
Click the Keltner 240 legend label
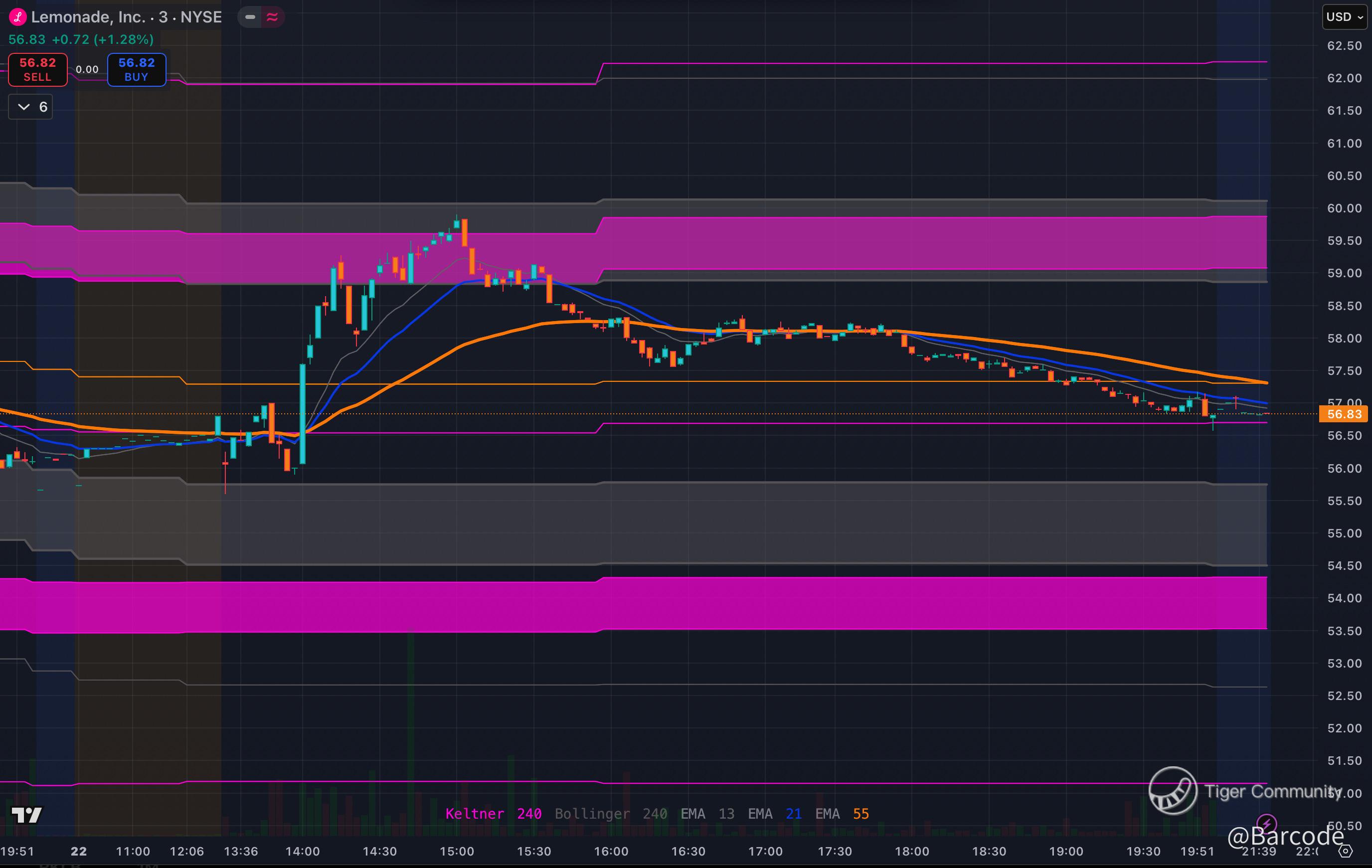493,814
